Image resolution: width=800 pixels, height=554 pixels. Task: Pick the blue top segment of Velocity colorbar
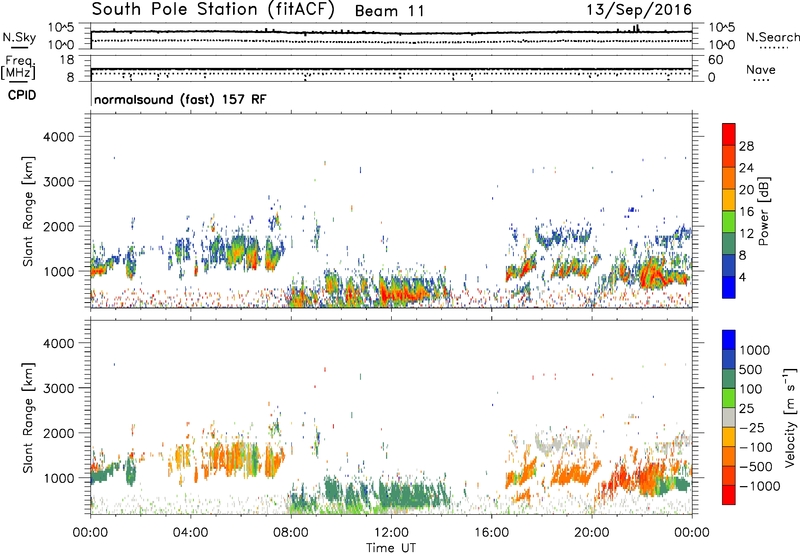[x=729, y=340]
